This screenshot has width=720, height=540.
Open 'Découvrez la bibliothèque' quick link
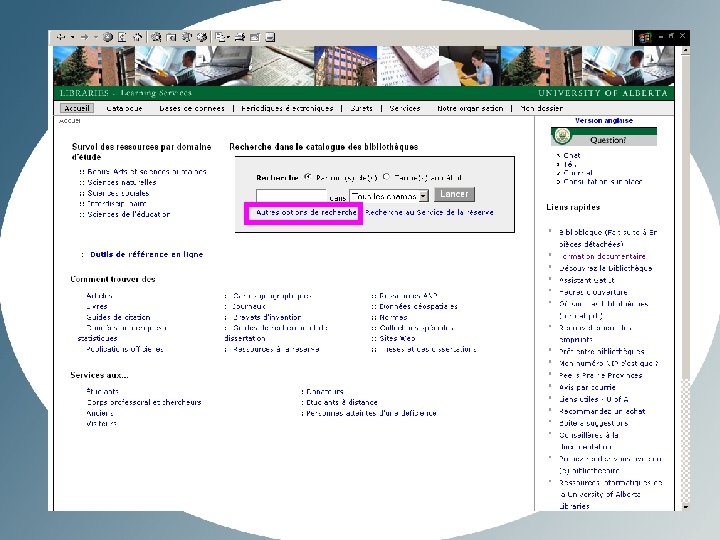tap(606, 268)
